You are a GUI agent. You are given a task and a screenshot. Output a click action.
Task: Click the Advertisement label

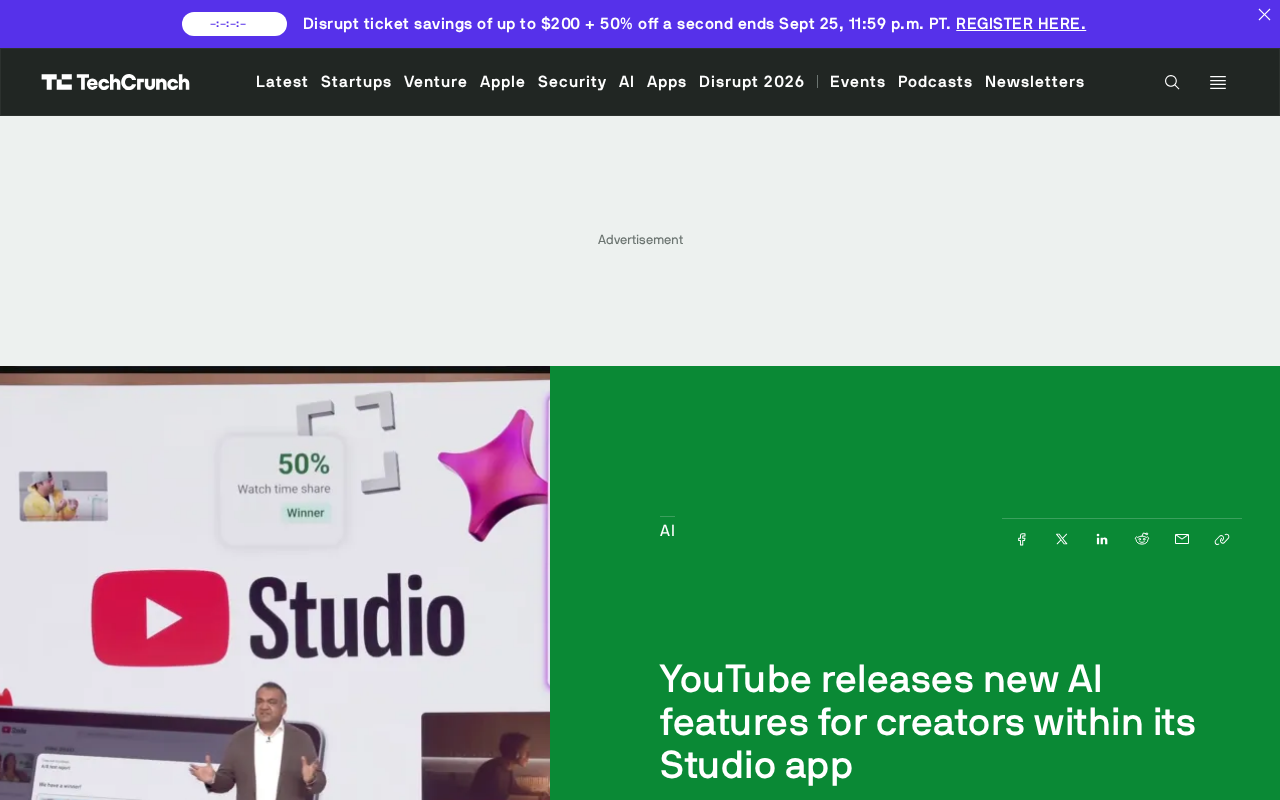[640, 240]
